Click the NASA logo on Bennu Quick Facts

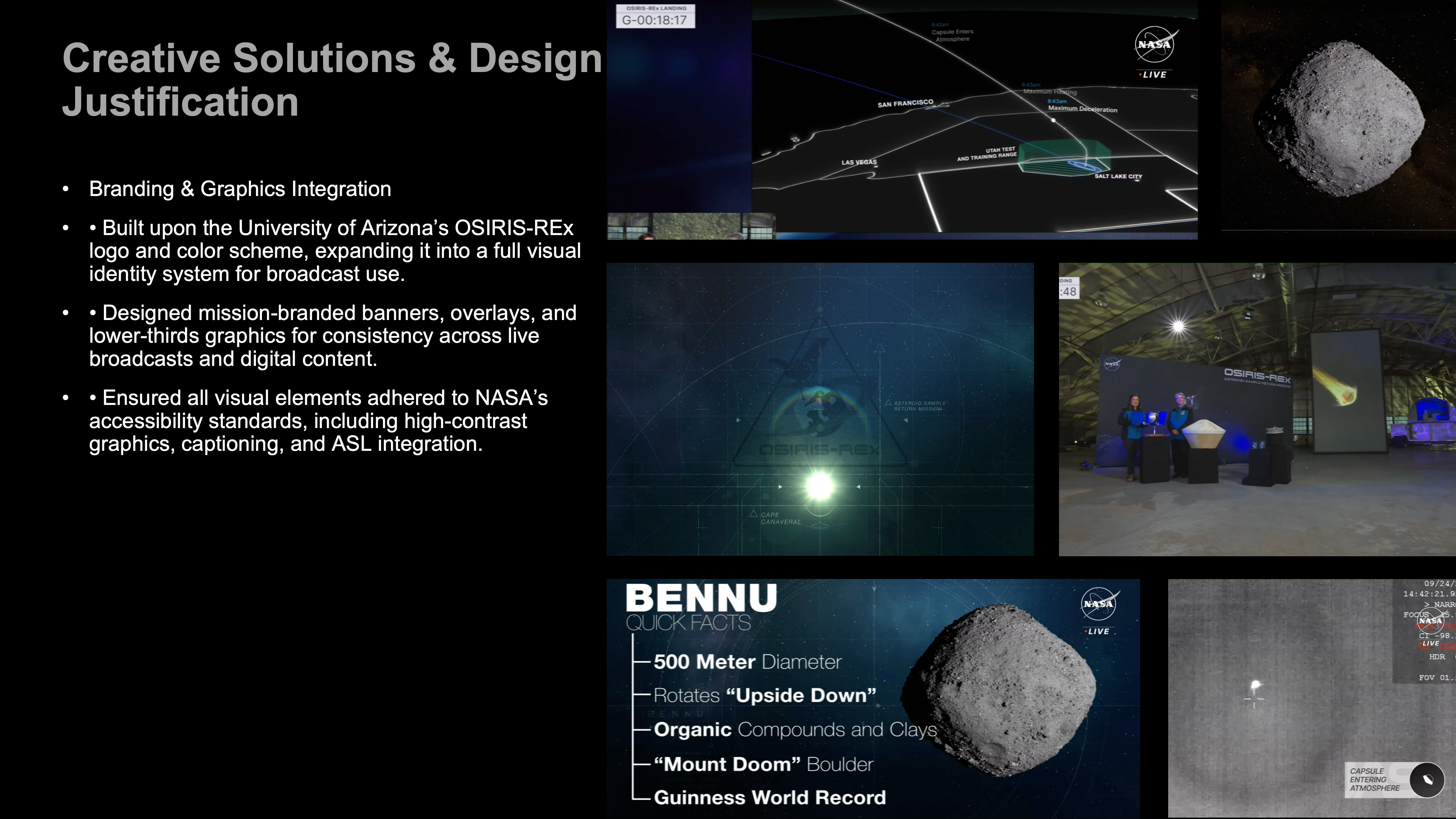(x=1099, y=604)
